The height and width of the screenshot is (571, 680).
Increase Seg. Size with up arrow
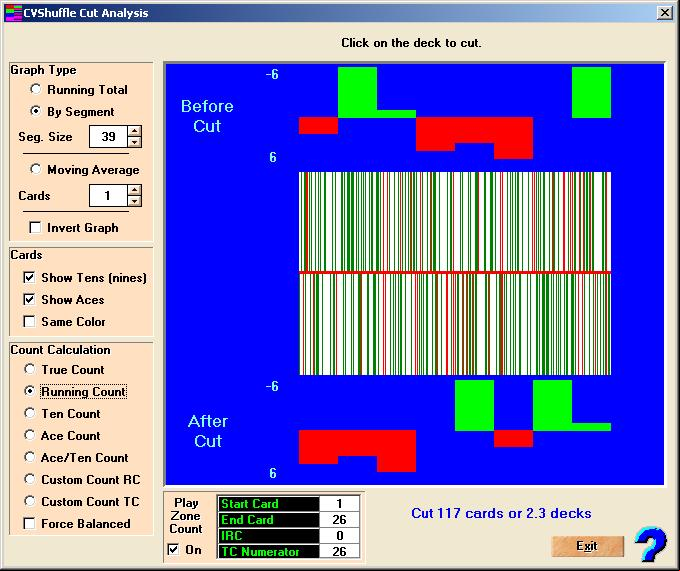point(135,131)
